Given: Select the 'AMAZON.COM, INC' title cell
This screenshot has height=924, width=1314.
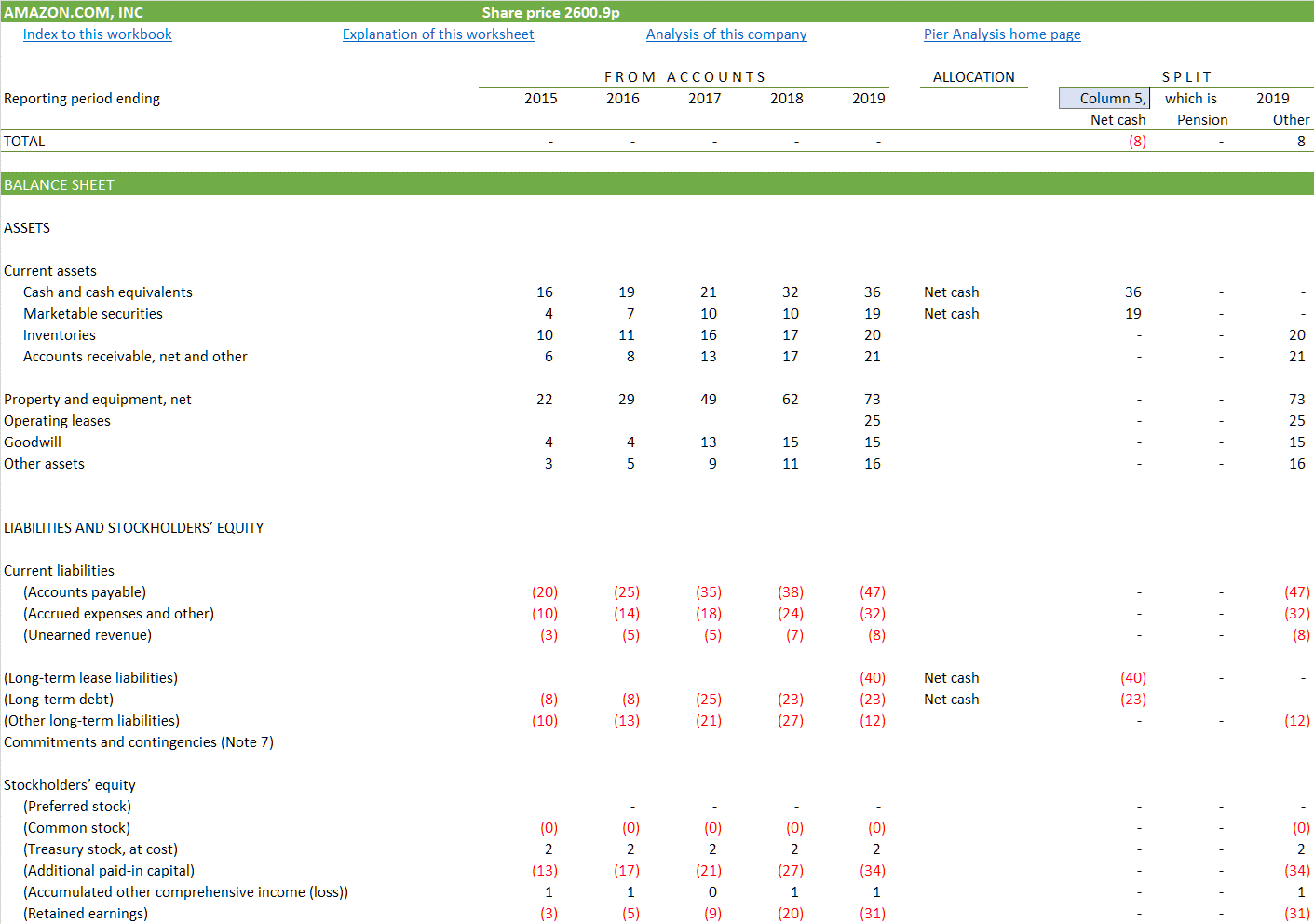Looking at the screenshot, I should point(74,12).
